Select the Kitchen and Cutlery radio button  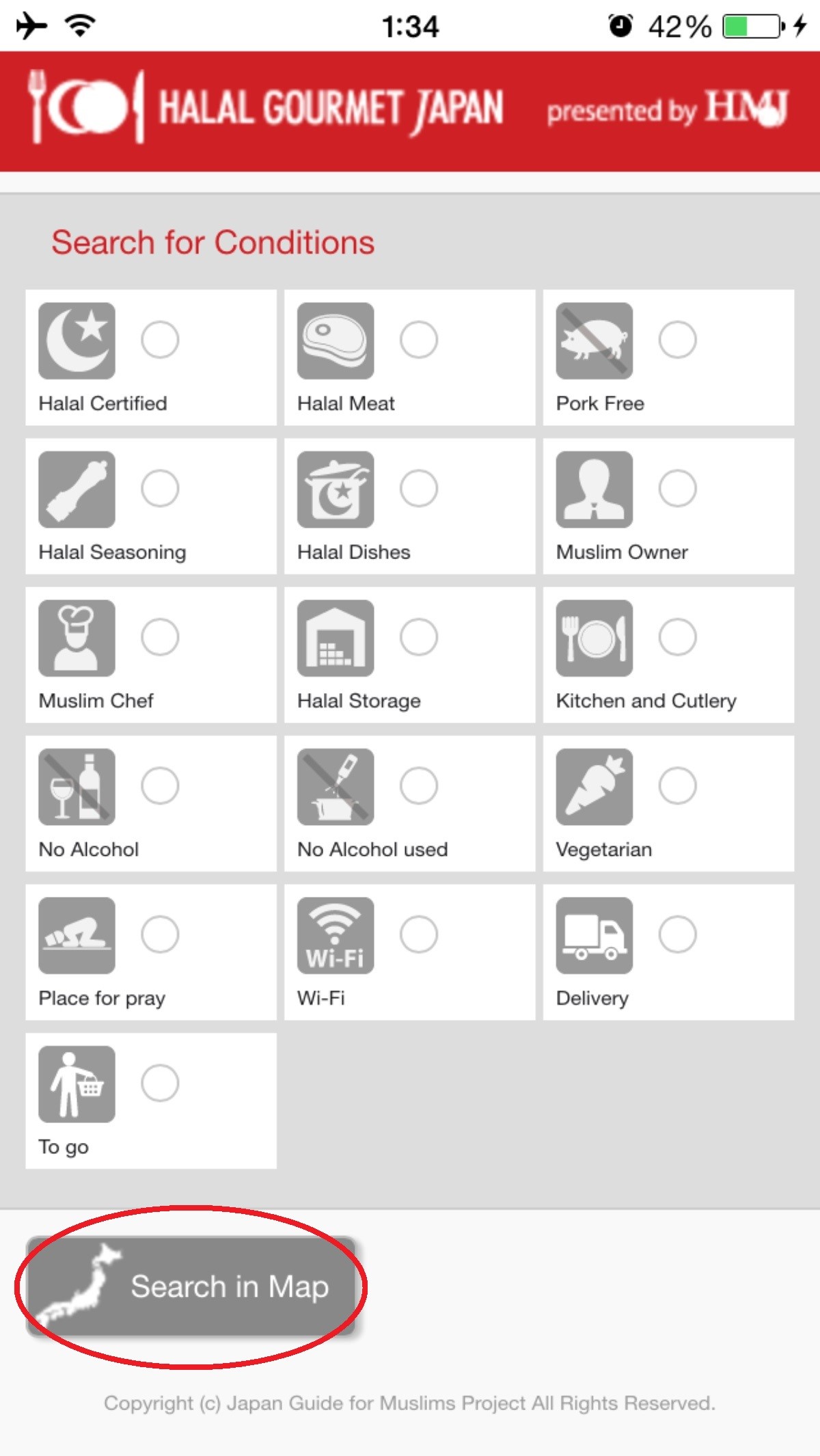678,637
